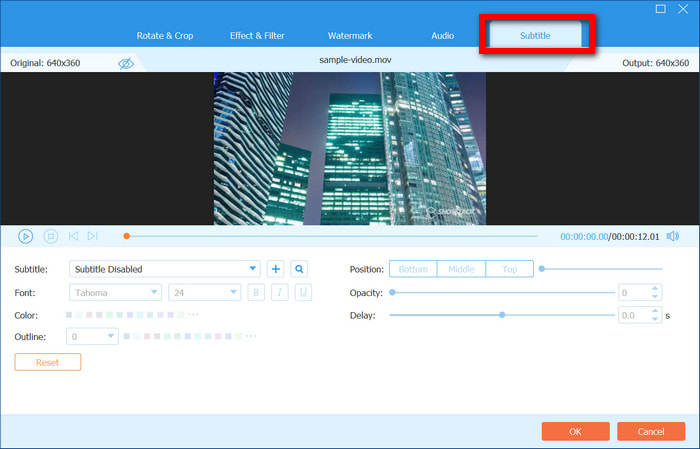Confirm changes with OK button

tap(575, 431)
